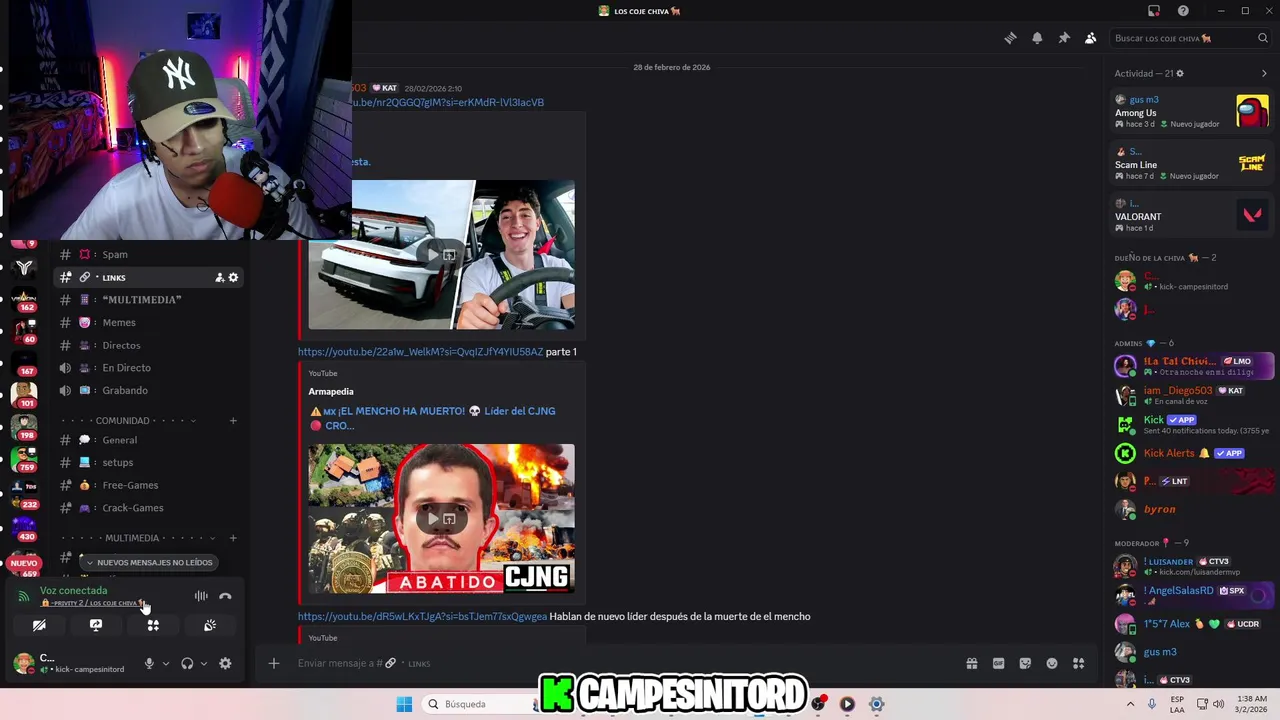Open Kick APP bot member entry

[1192, 424]
